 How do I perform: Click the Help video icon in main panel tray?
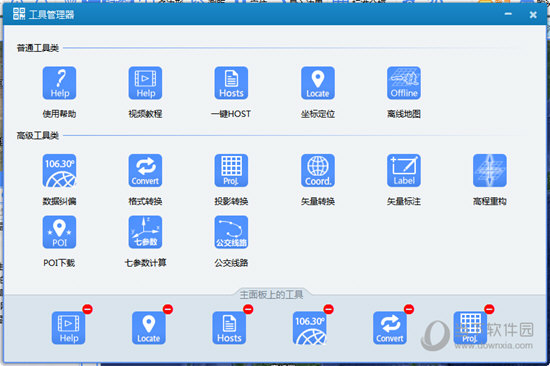pyautogui.click(x=68, y=328)
